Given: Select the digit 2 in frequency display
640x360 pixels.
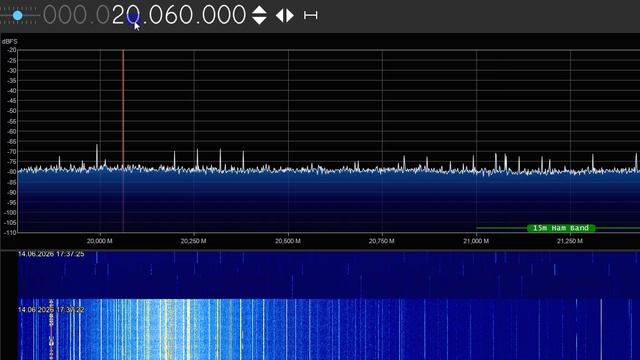Looking at the screenshot, I should coord(118,16).
